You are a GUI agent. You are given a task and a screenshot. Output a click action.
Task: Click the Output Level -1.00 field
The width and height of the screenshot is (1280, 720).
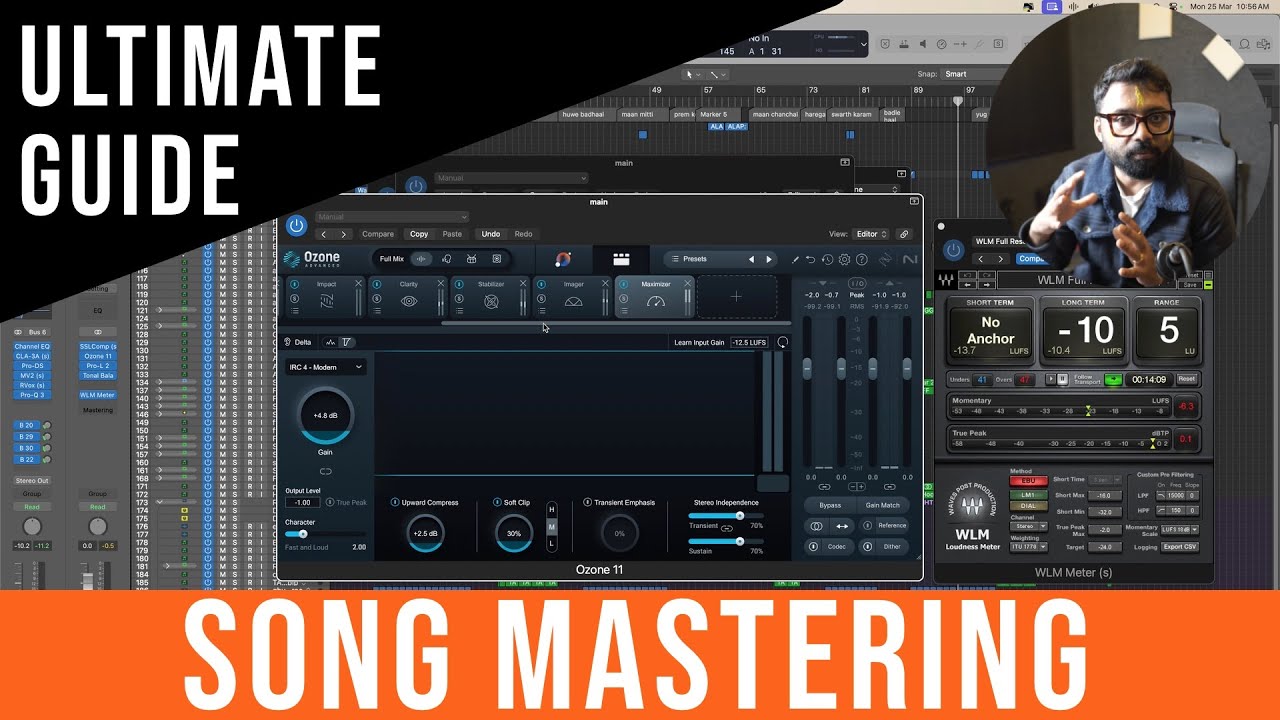pos(302,502)
